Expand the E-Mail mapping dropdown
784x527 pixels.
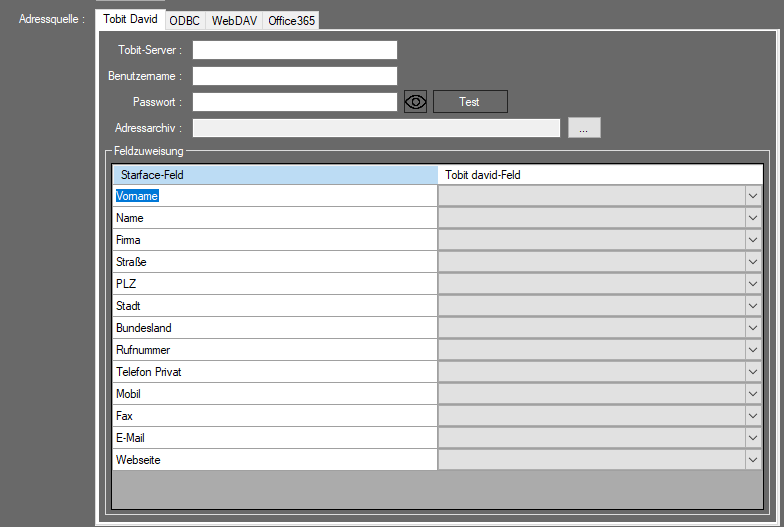click(x=753, y=438)
